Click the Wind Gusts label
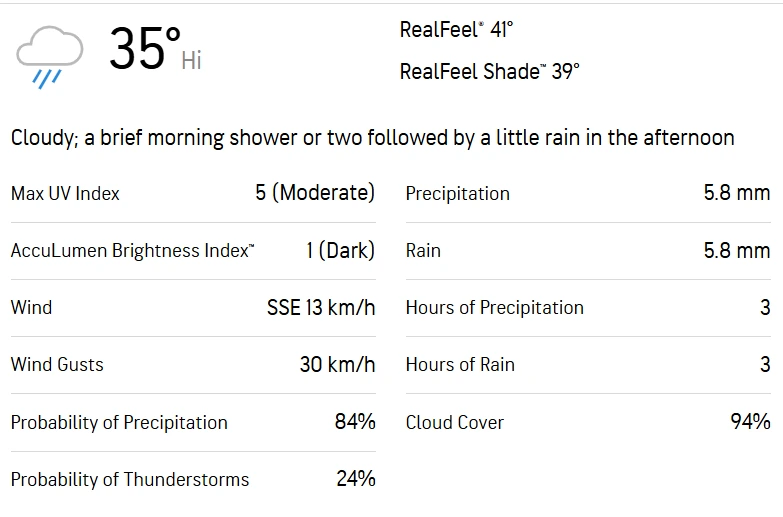The width and height of the screenshot is (783, 517). tap(57, 365)
